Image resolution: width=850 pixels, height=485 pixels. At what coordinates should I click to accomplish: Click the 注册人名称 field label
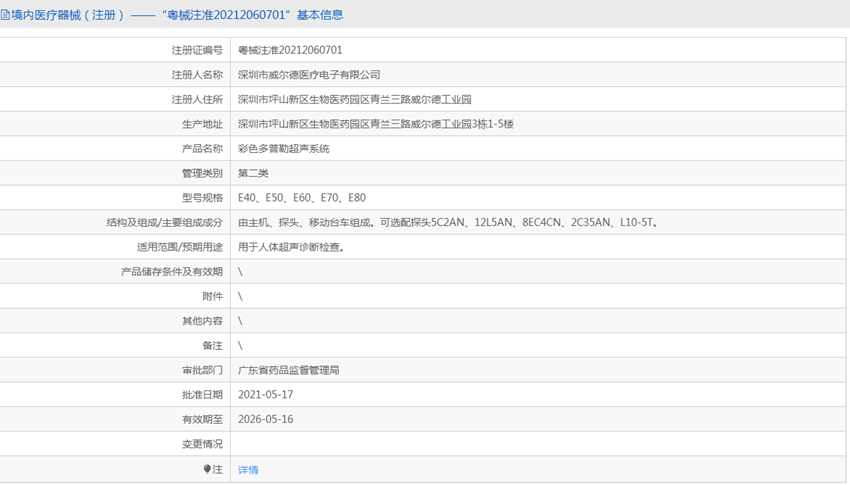coord(197,75)
